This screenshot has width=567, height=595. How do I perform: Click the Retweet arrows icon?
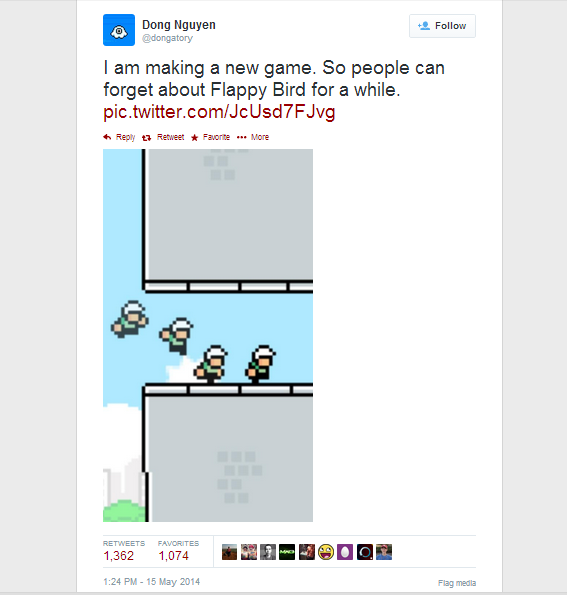146,137
